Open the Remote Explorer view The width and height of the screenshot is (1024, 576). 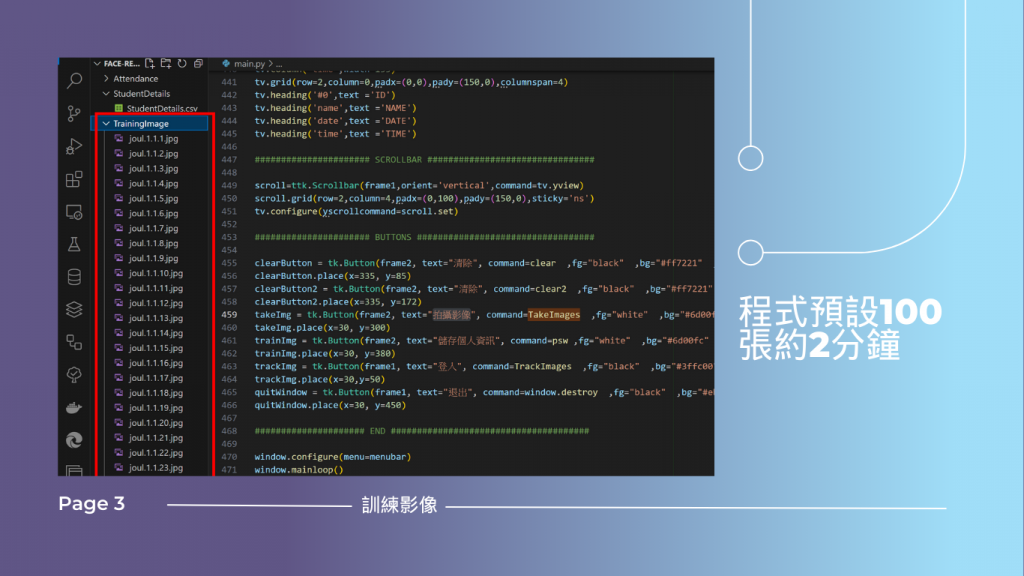[x=74, y=212]
